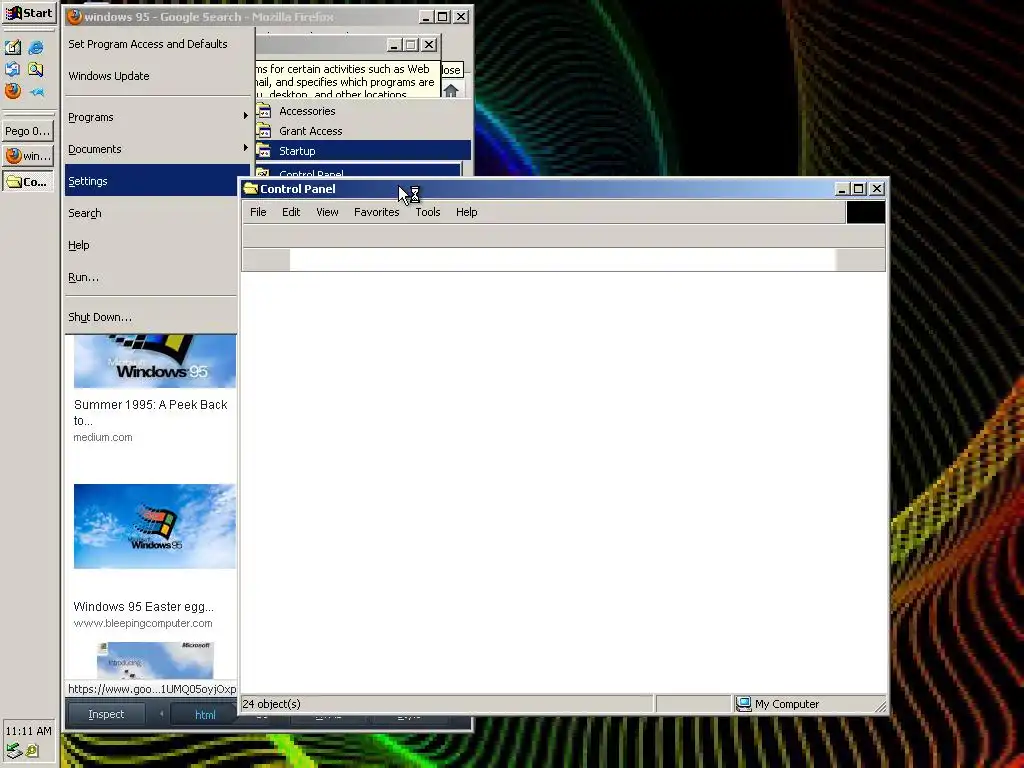Click the network connection tray icon
The image size is (1024, 768).
click(x=14, y=751)
